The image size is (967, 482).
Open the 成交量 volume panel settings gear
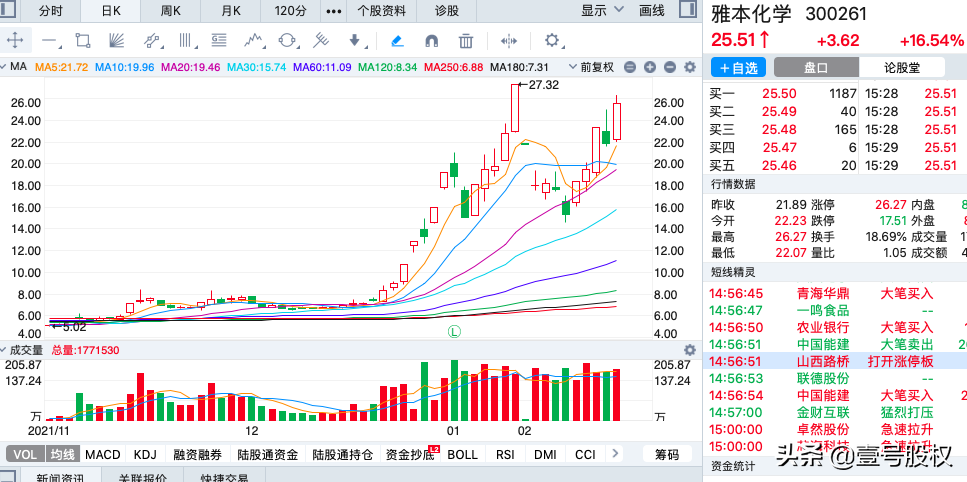pos(689,349)
